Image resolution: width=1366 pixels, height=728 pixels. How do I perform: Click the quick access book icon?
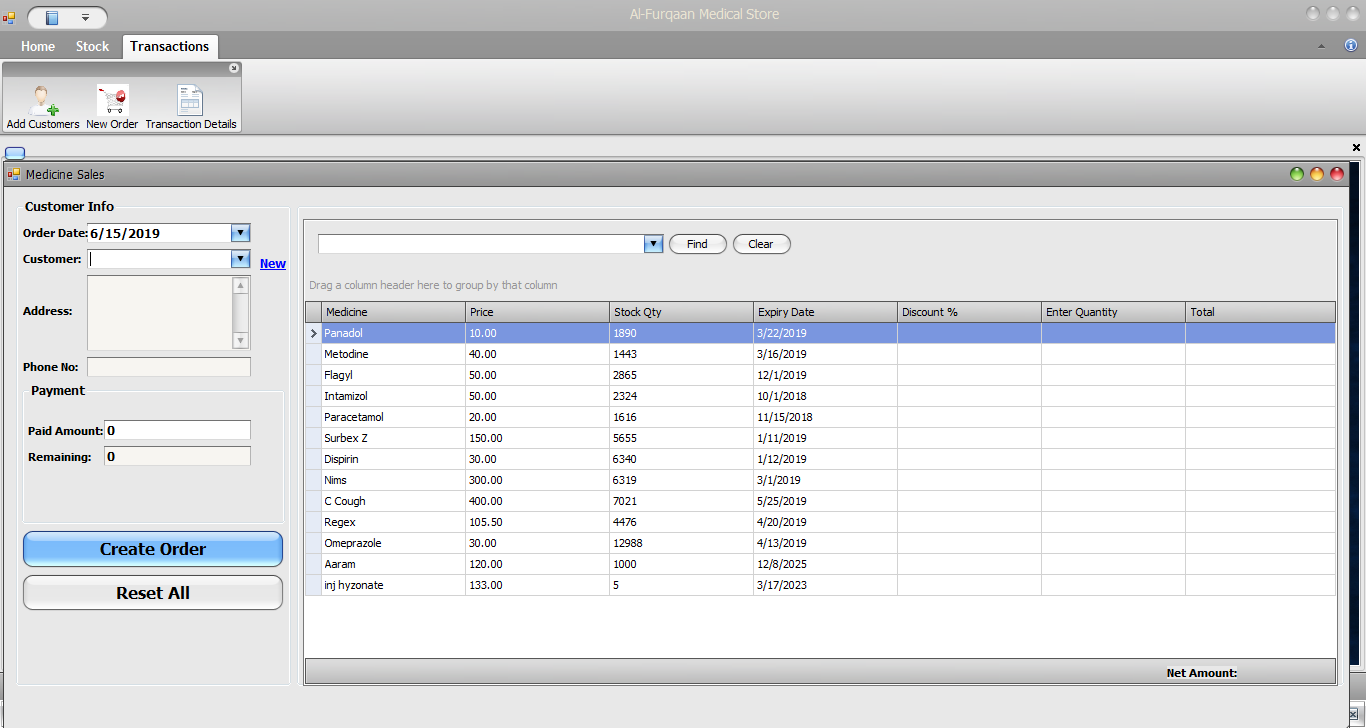(52, 17)
